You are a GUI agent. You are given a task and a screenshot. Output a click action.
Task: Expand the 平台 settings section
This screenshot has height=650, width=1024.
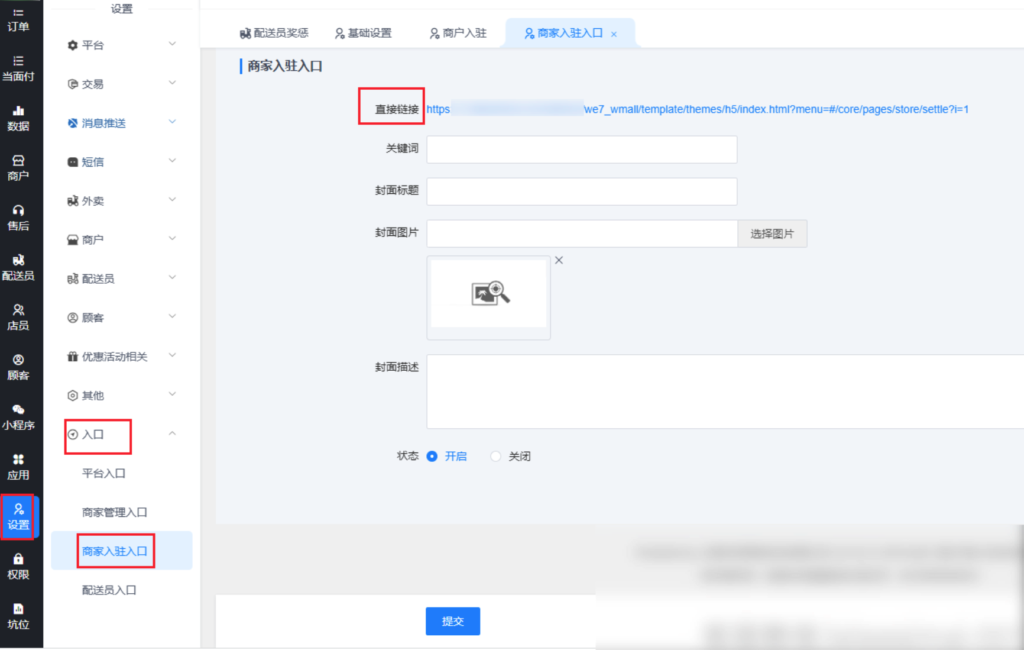(x=120, y=45)
